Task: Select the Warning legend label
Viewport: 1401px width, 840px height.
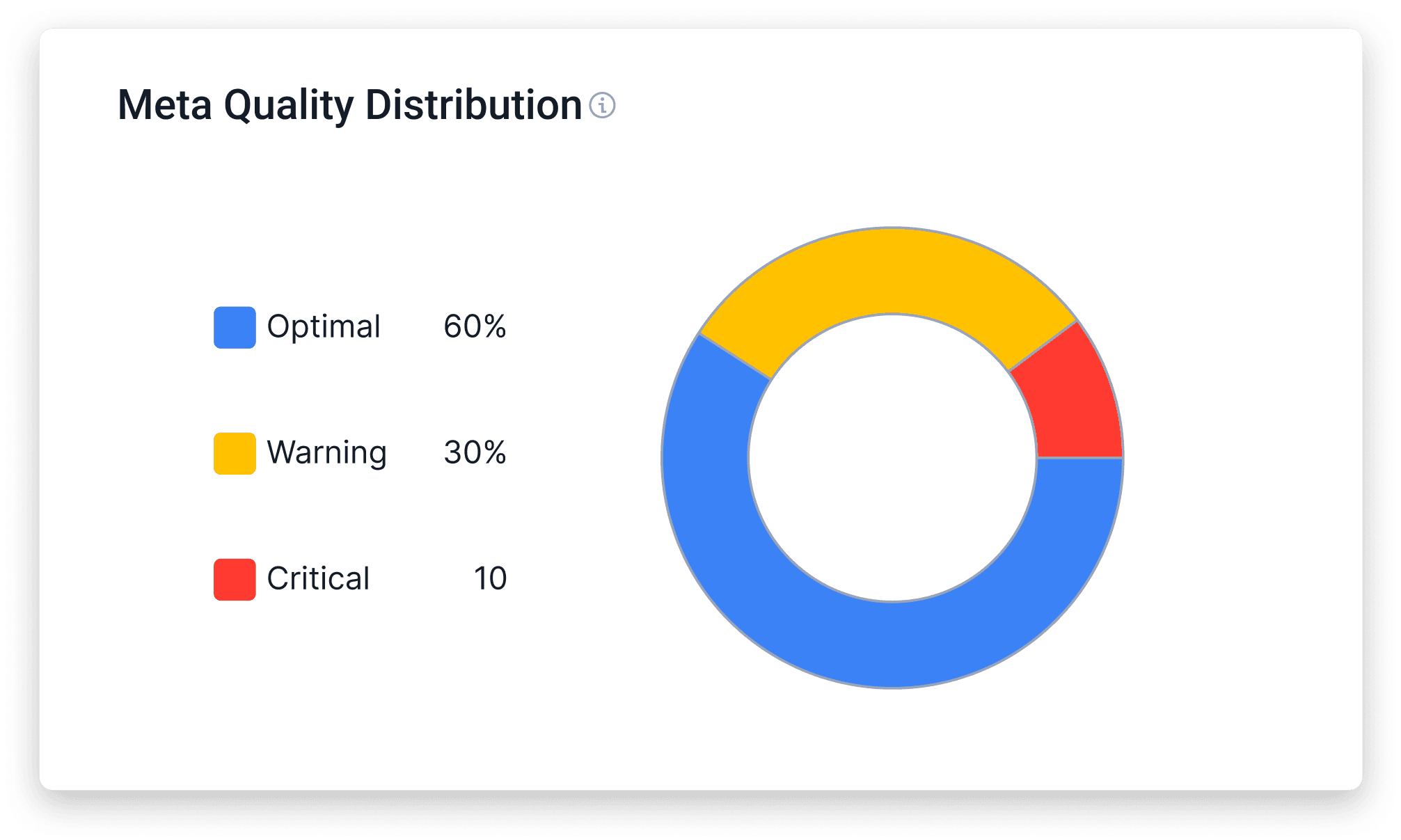Action: [326, 453]
